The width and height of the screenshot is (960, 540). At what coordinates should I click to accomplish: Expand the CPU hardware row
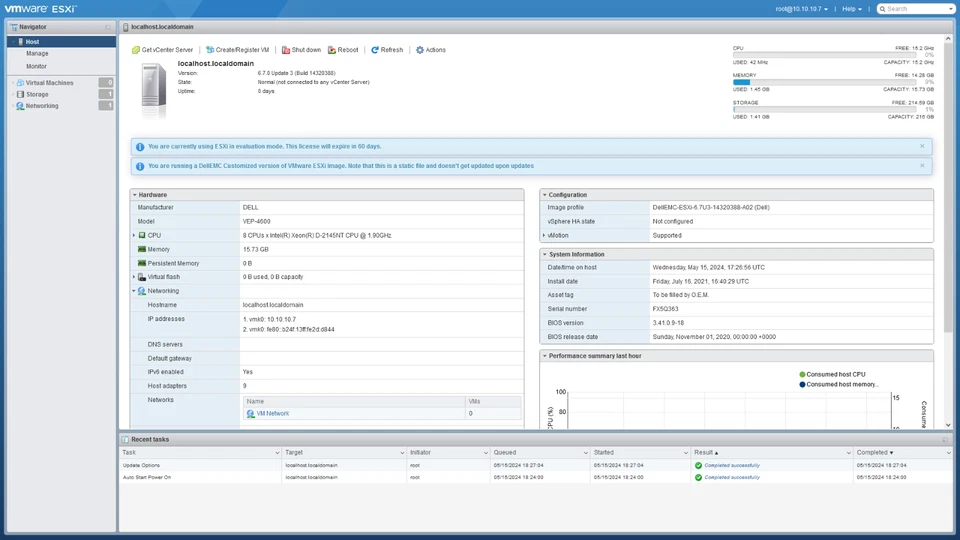coord(134,236)
